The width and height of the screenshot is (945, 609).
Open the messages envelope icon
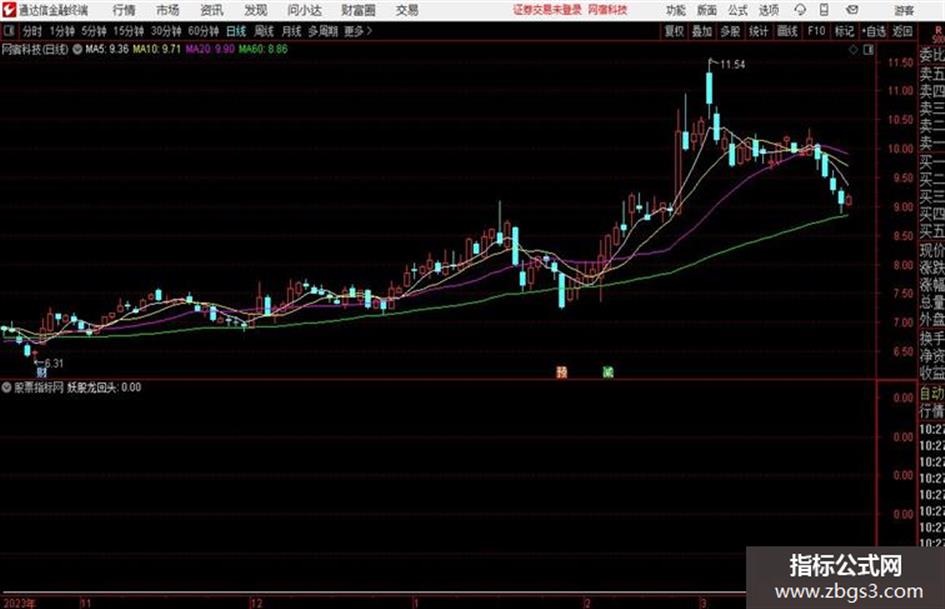click(852, 10)
